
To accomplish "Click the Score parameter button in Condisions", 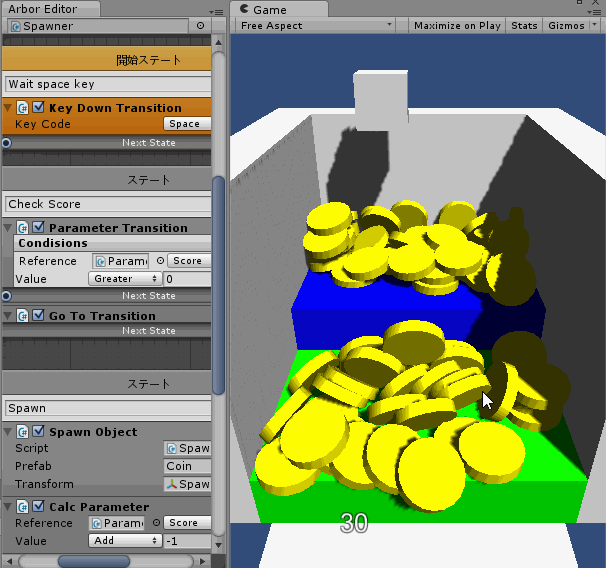I will pos(189,261).
